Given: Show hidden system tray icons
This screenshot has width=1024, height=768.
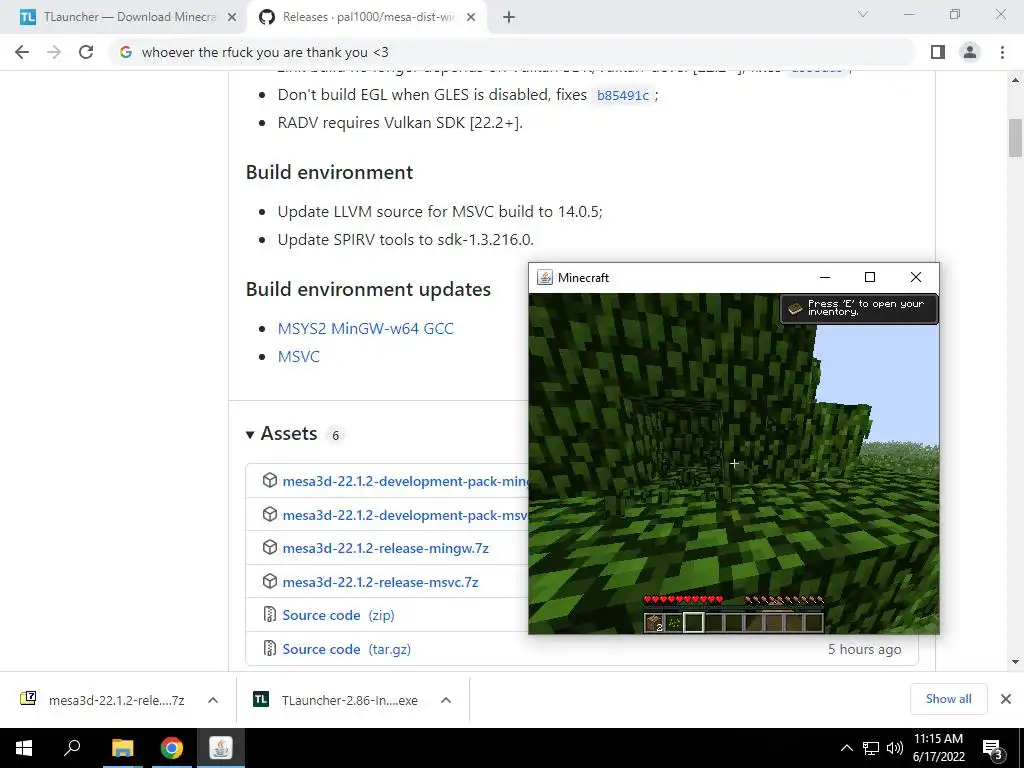Looking at the screenshot, I should [846, 748].
